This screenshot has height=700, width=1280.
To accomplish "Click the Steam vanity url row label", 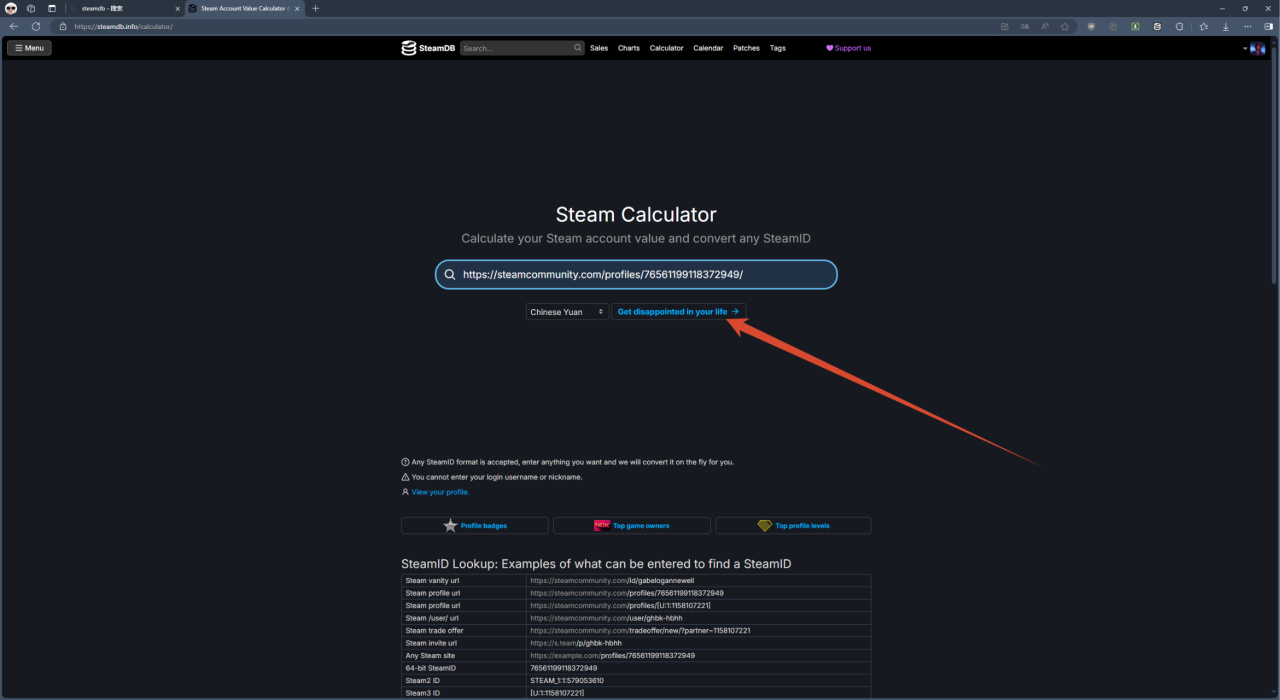I will pyautogui.click(x=433, y=580).
